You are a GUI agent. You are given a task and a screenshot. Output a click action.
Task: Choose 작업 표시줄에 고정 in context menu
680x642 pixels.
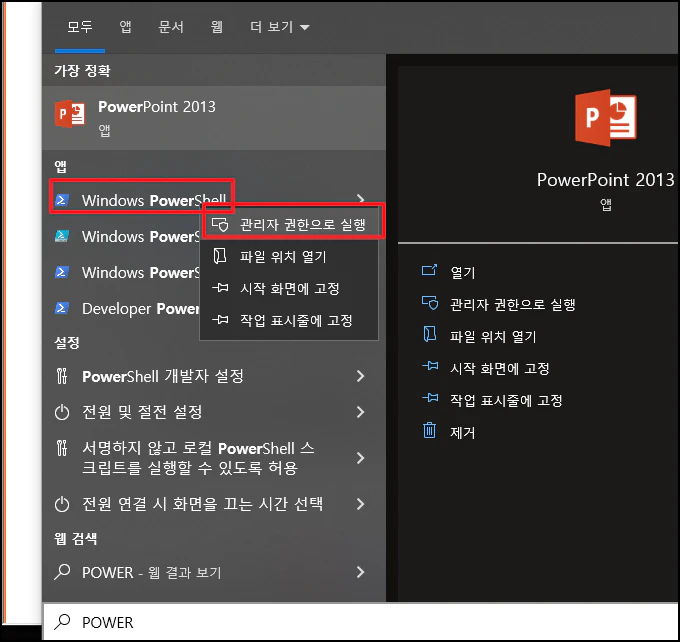pyautogui.click(x=289, y=321)
